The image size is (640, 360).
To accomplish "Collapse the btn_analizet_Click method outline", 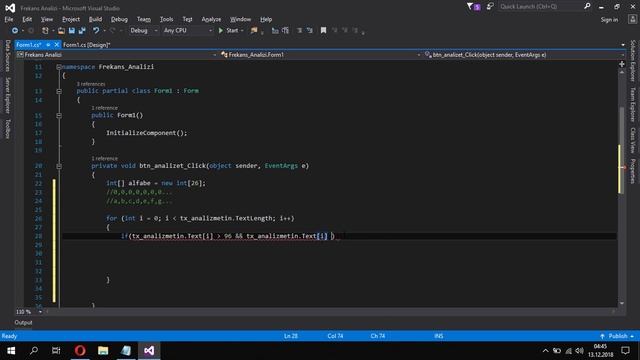I will click(59, 166).
